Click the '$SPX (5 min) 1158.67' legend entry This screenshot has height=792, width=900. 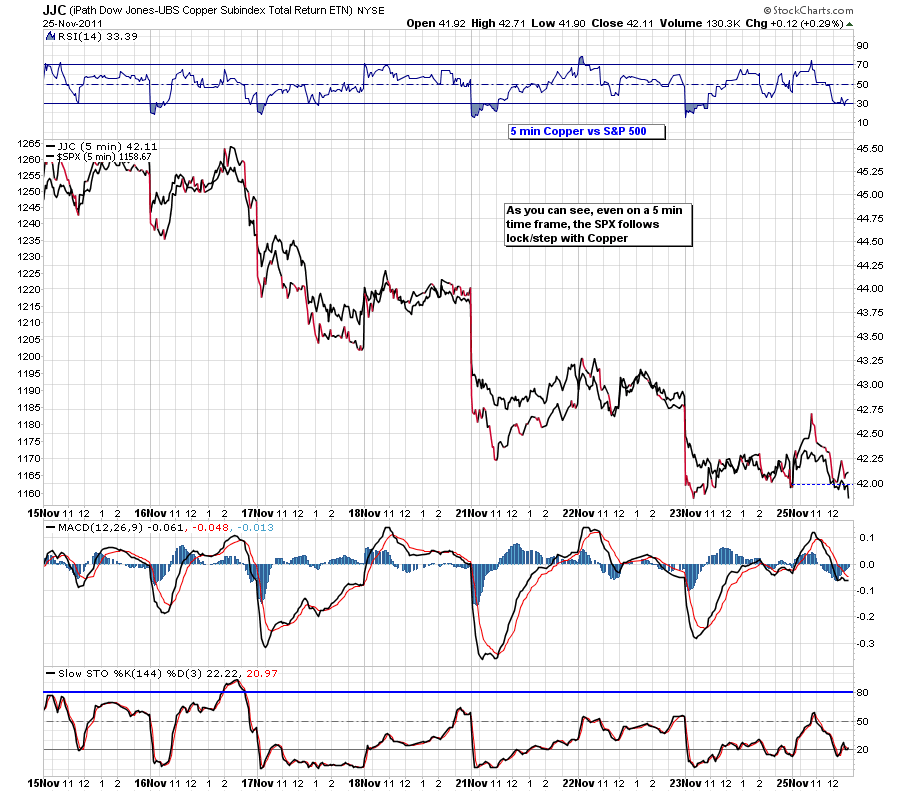click(x=99, y=157)
